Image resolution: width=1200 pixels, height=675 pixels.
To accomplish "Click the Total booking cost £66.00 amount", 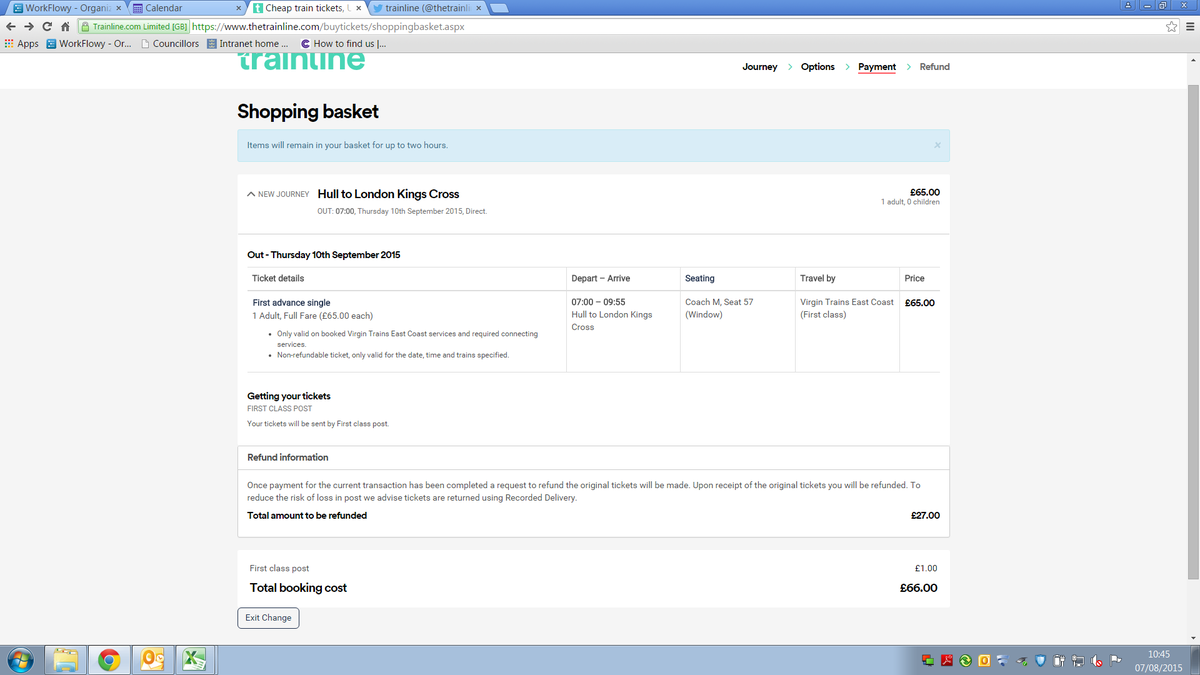I will (x=919, y=588).
